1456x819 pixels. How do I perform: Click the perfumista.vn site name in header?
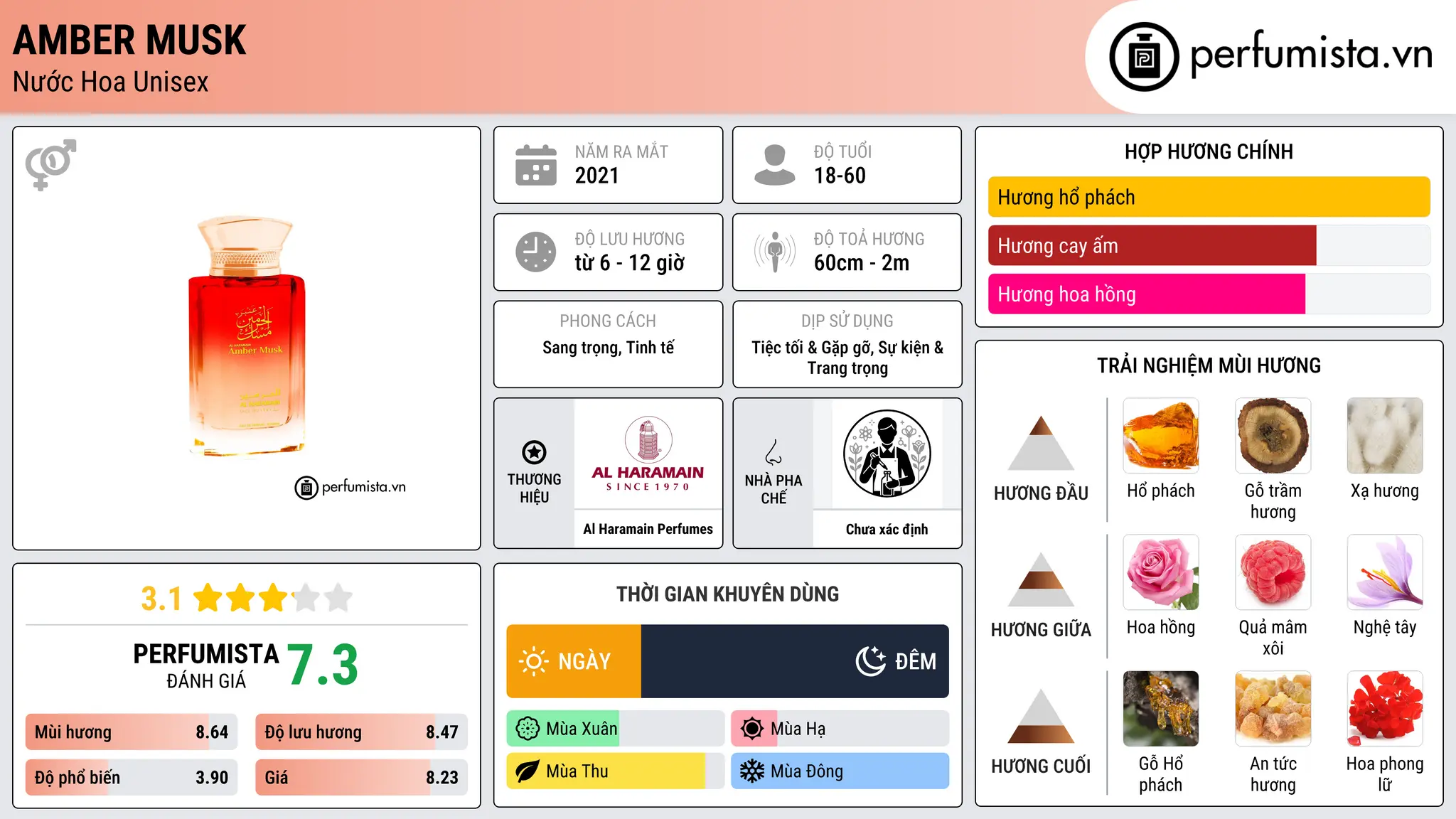1311,54
